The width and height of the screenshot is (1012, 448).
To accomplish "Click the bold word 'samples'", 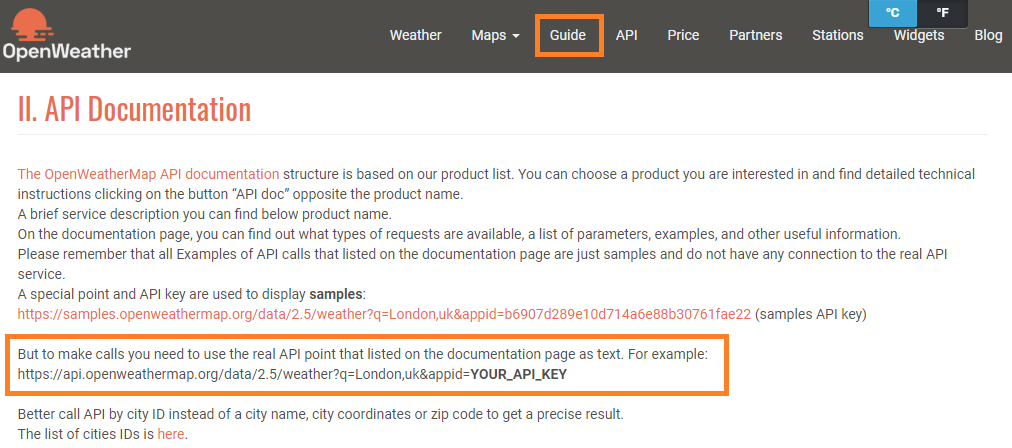I will (x=336, y=294).
